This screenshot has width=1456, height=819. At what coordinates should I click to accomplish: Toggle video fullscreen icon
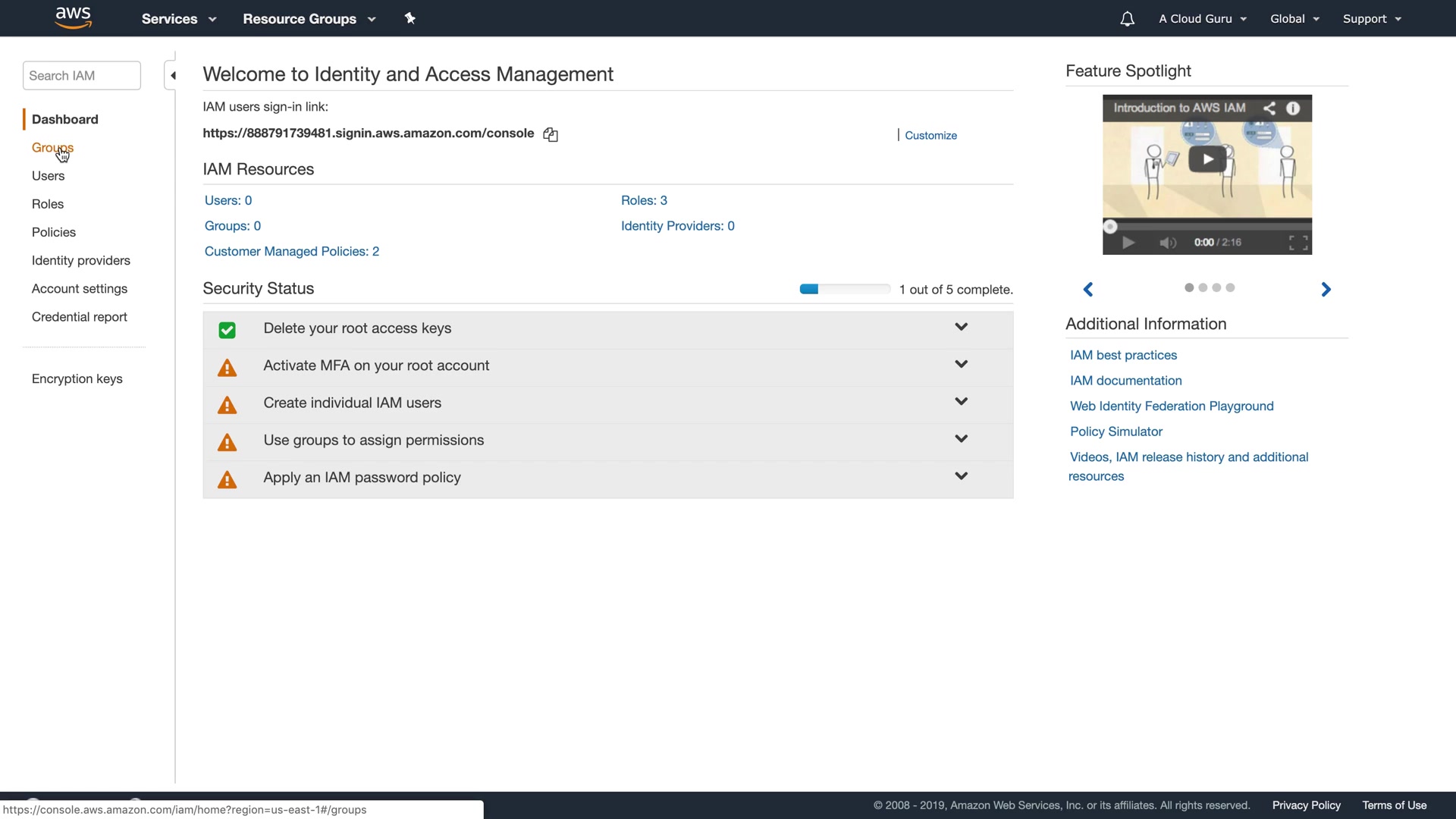[x=1298, y=243]
